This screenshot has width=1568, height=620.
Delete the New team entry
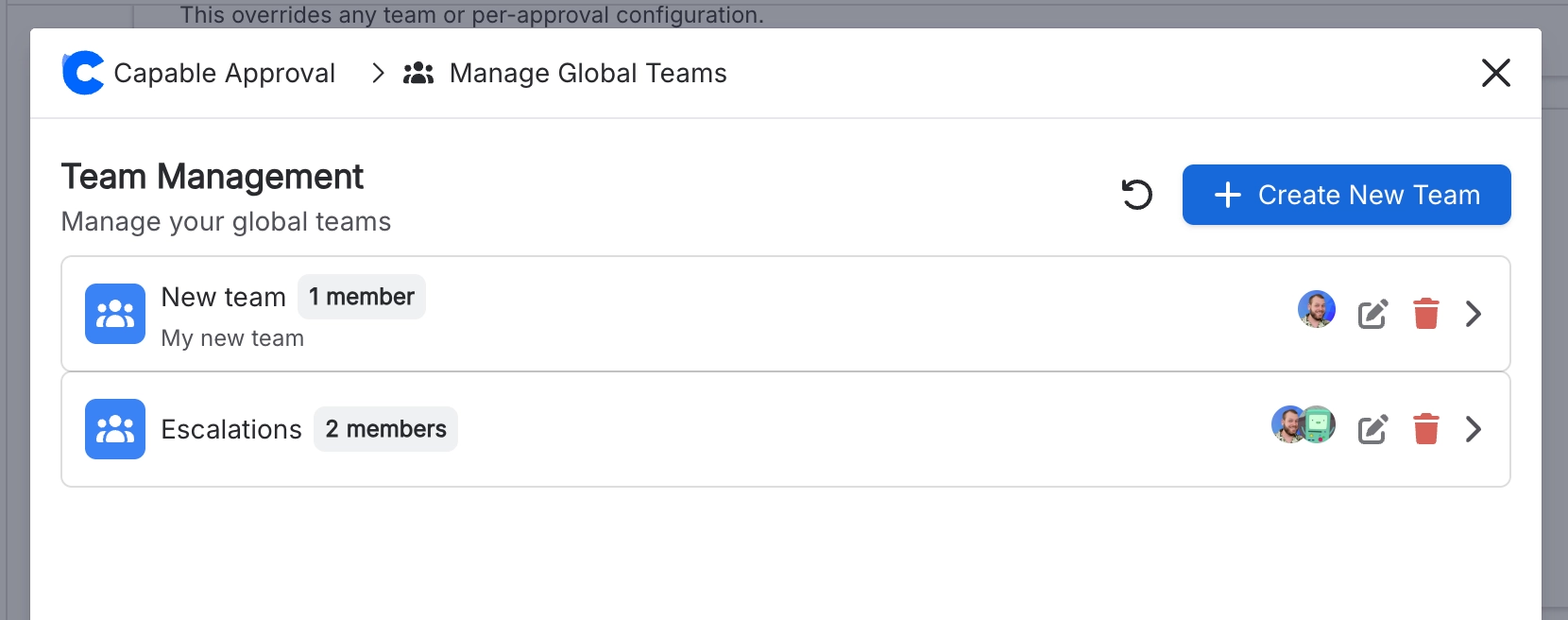(x=1426, y=314)
